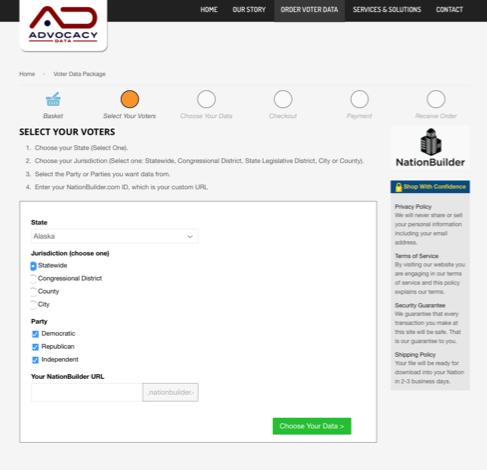Screen dimensions: 487x470
Task: Click the green Choose Your Data button
Action: 312,426
